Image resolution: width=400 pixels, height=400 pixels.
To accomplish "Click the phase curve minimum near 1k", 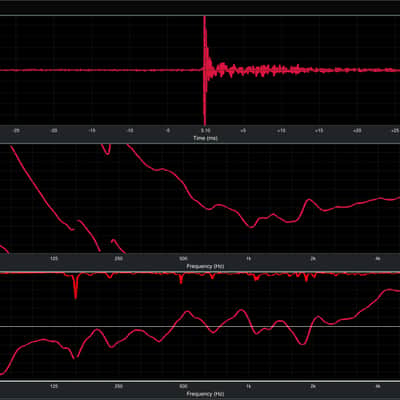I will point(252,227).
